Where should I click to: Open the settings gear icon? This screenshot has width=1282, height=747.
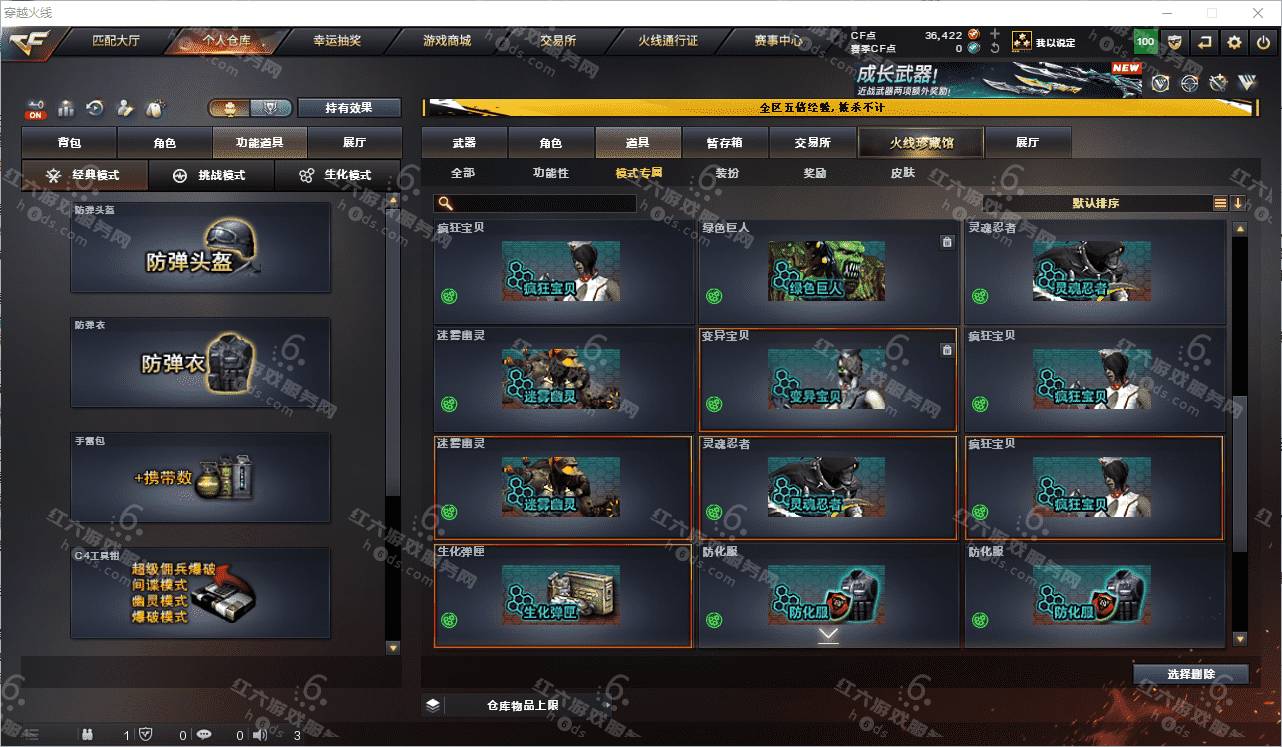click(1235, 42)
